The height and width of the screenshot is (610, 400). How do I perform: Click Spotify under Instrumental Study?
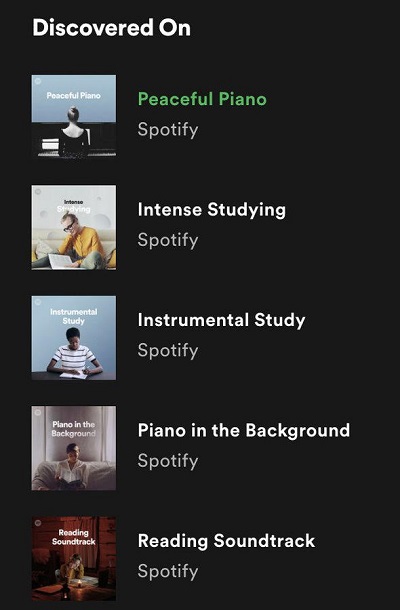pyautogui.click(x=168, y=351)
